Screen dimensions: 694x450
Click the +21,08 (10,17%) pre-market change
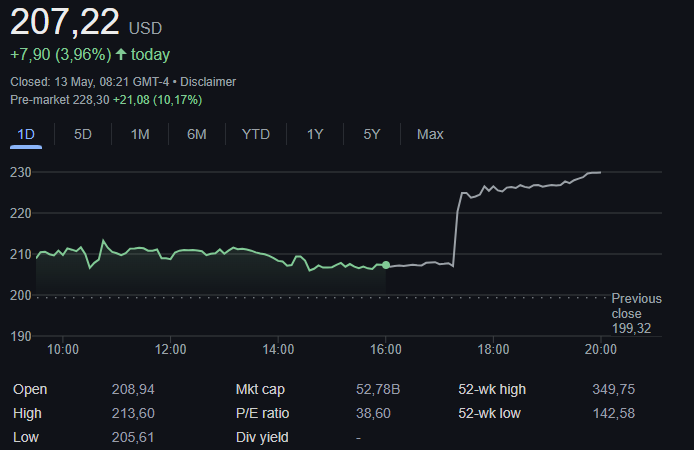(158, 100)
